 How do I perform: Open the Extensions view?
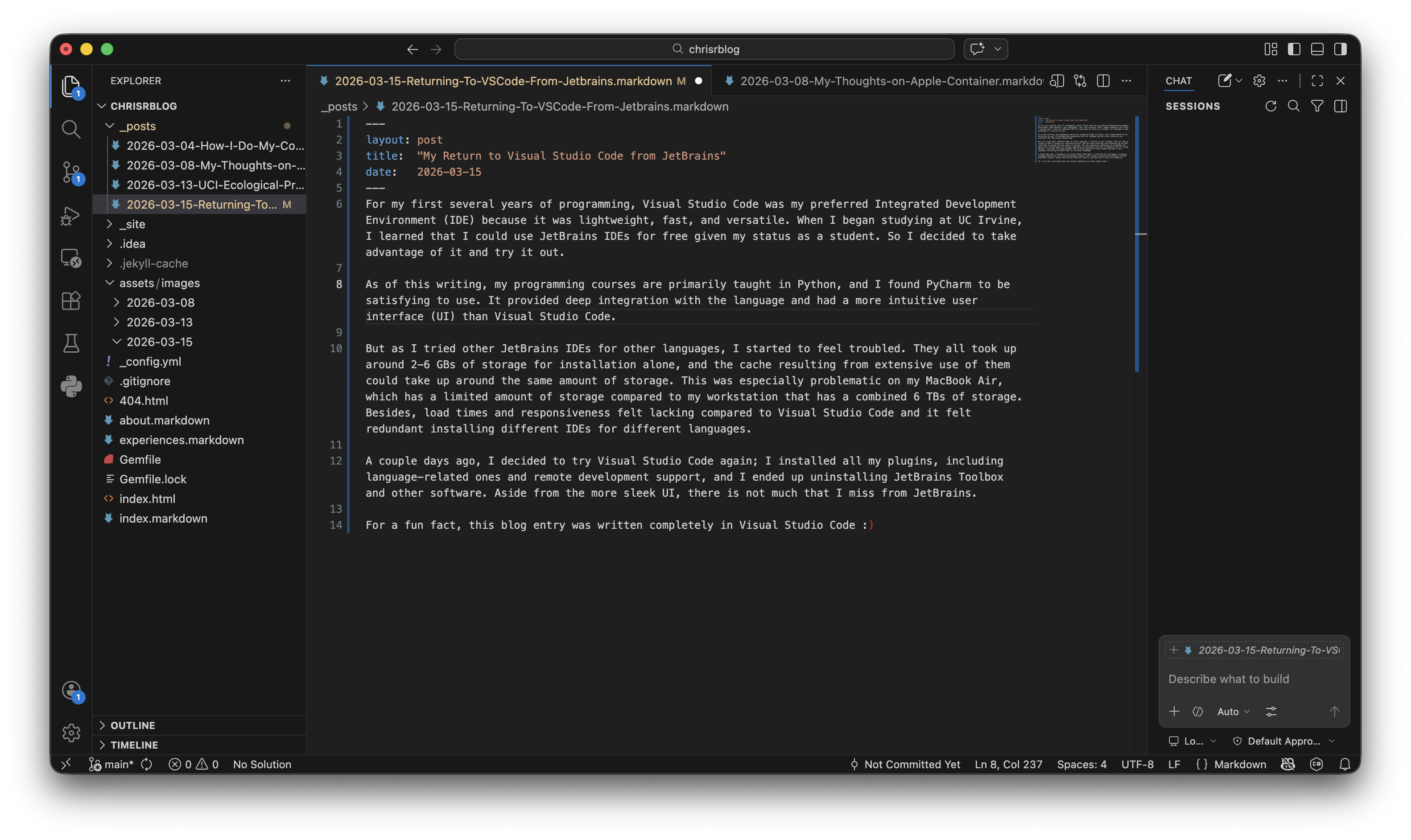[x=71, y=301]
